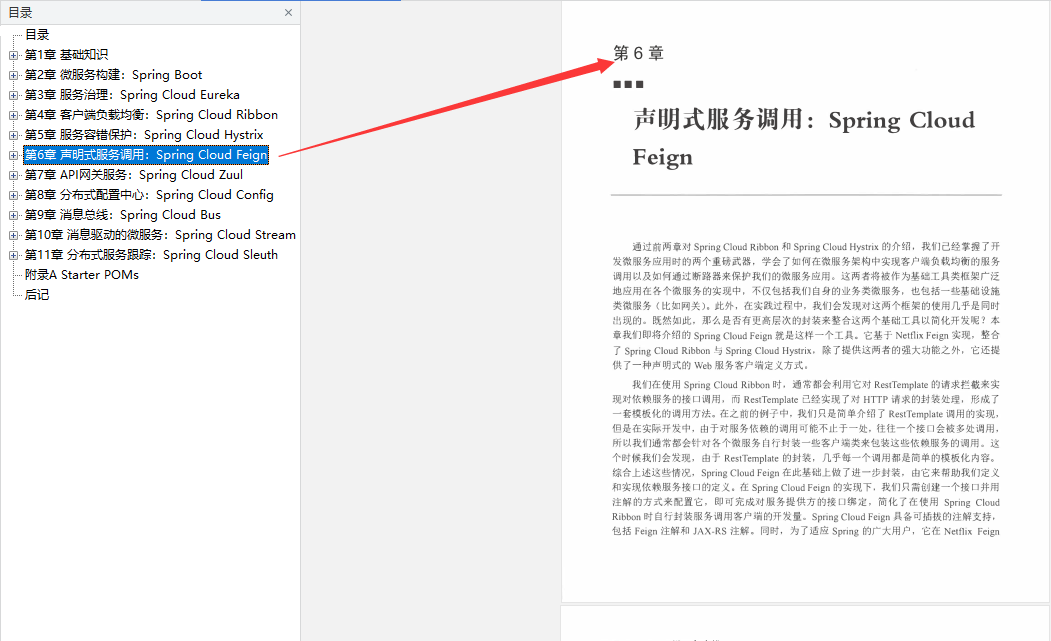Expand 第8章 Spring Cloud Config node
Screen dimensions: 1051x641
tap(13, 196)
